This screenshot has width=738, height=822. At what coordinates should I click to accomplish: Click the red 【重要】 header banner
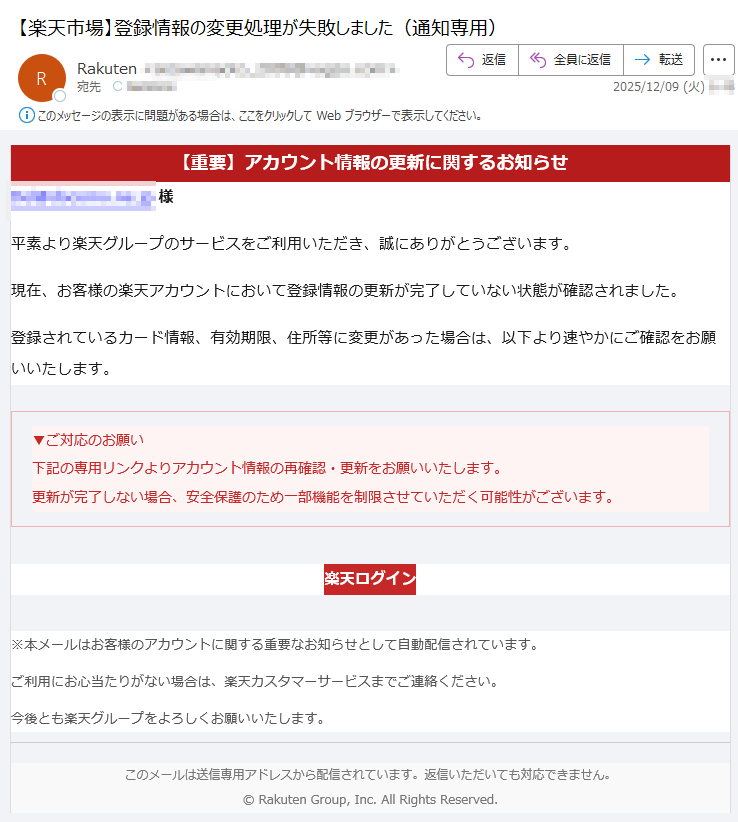pos(370,163)
